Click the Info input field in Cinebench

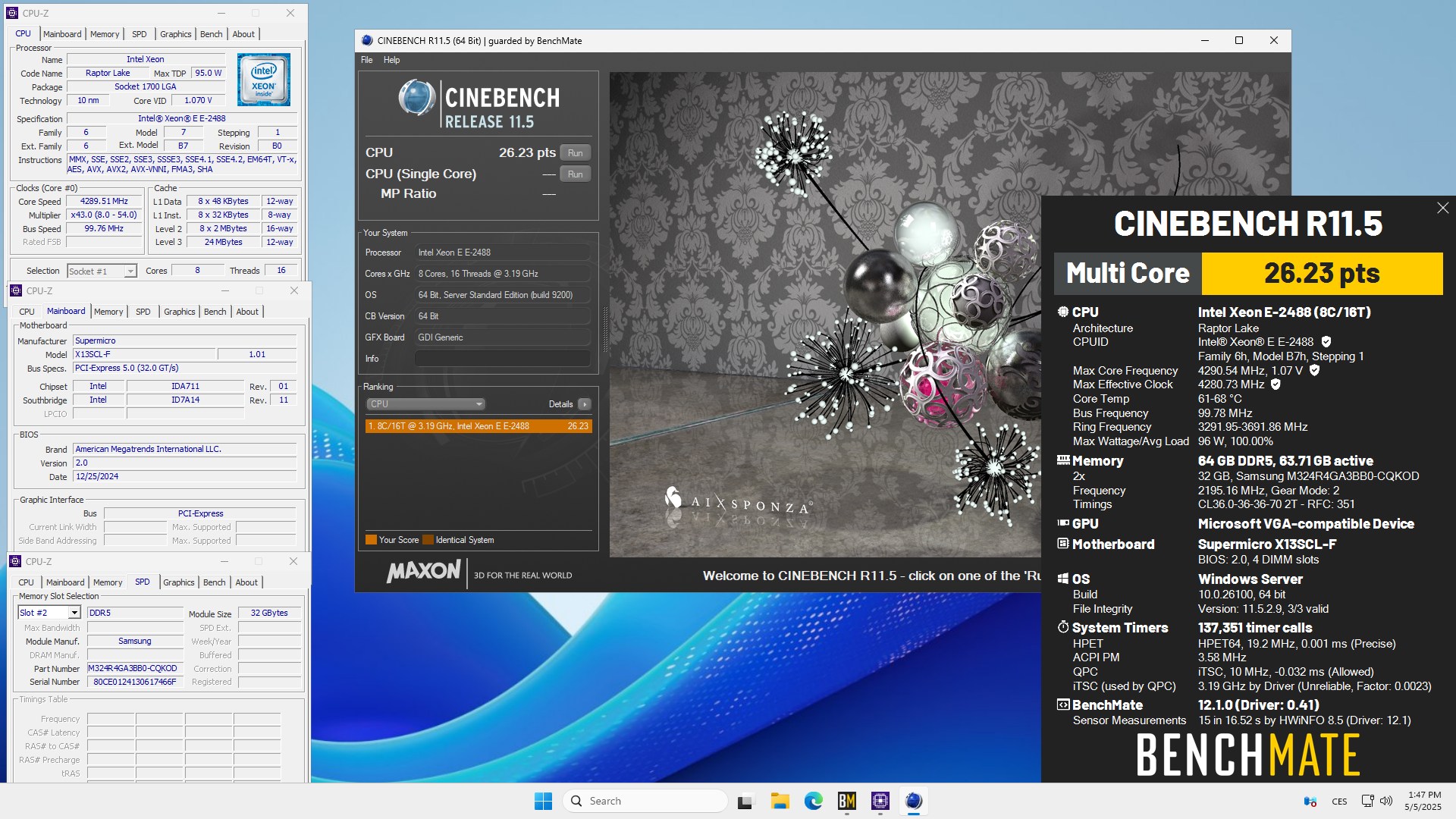[x=502, y=359]
